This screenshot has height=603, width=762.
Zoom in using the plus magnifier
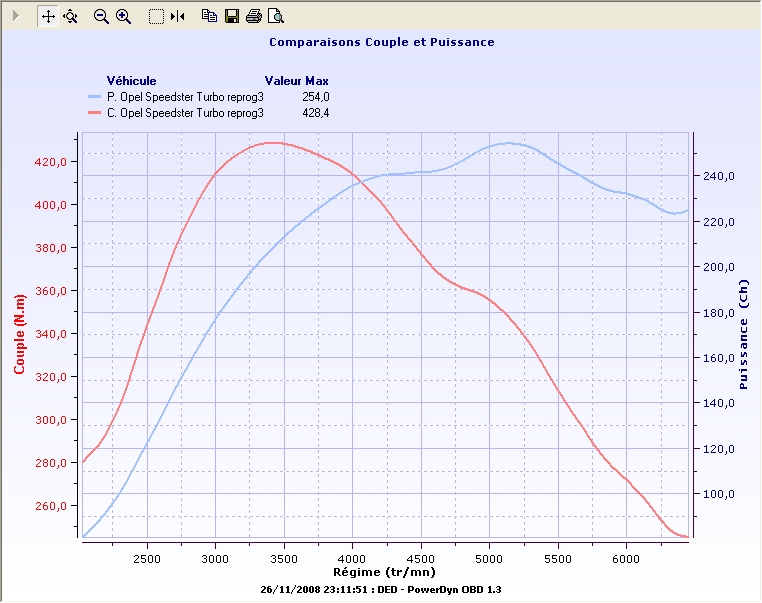click(124, 16)
